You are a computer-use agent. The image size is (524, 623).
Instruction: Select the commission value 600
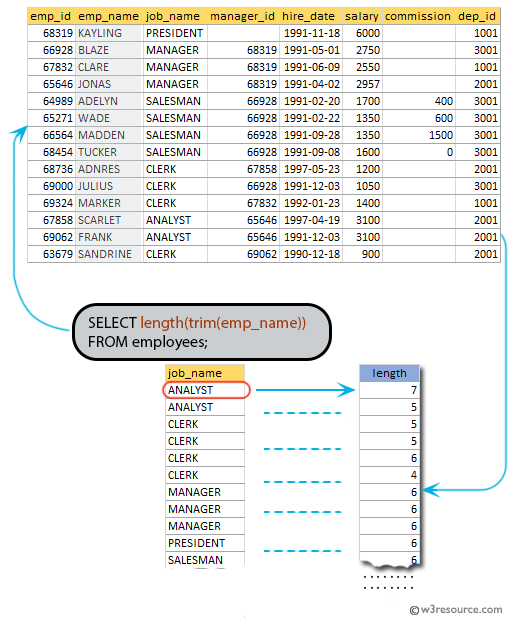[x=418, y=118]
